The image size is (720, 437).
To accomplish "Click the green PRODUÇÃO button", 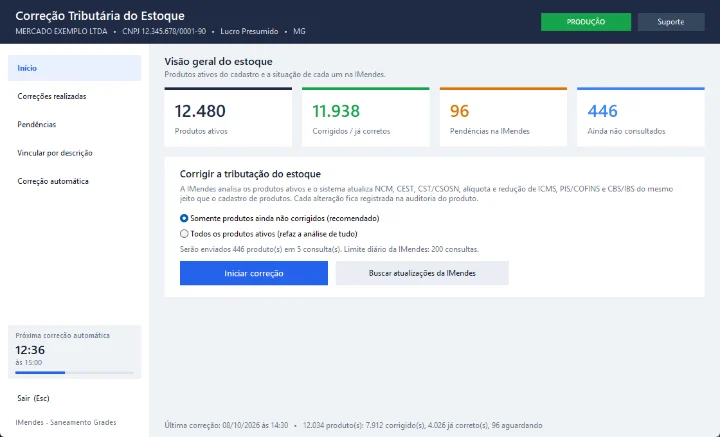I will pyautogui.click(x=585, y=22).
